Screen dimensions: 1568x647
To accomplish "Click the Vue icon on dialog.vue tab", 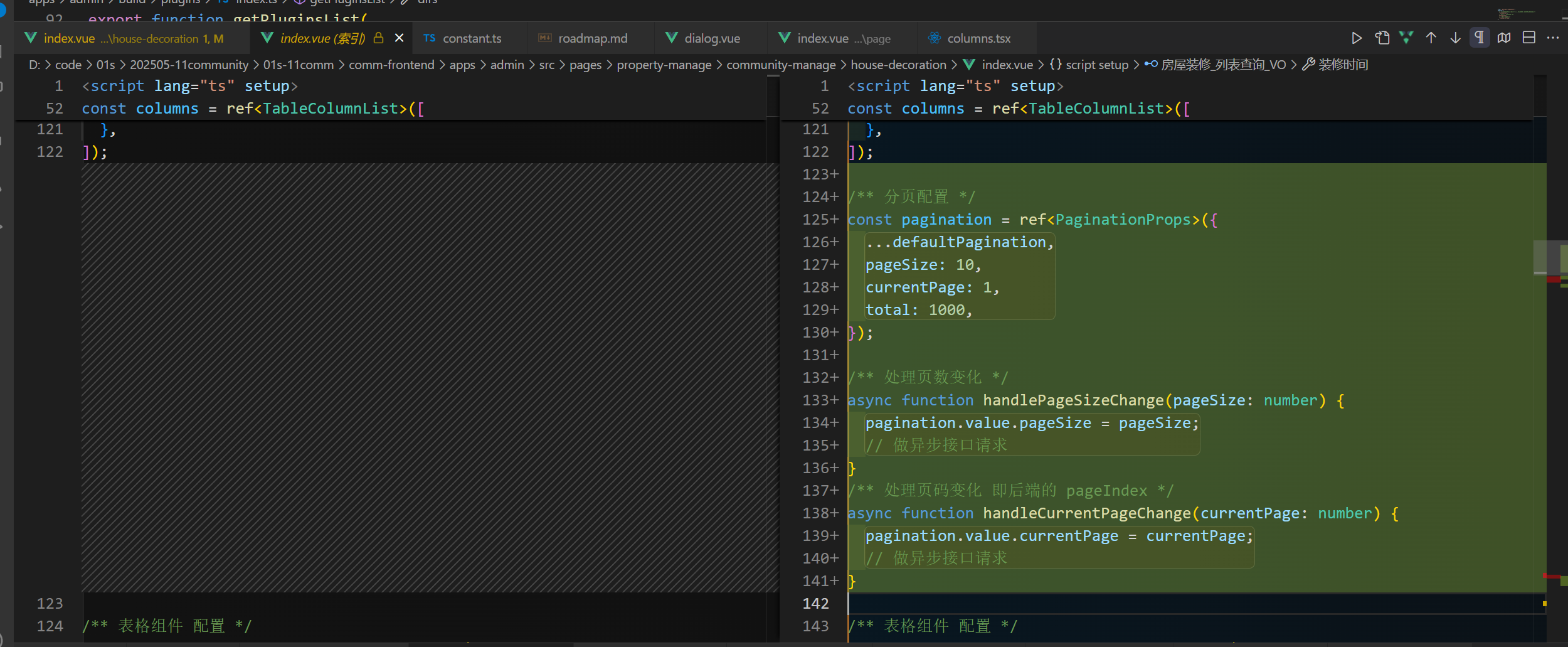I will (x=671, y=38).
